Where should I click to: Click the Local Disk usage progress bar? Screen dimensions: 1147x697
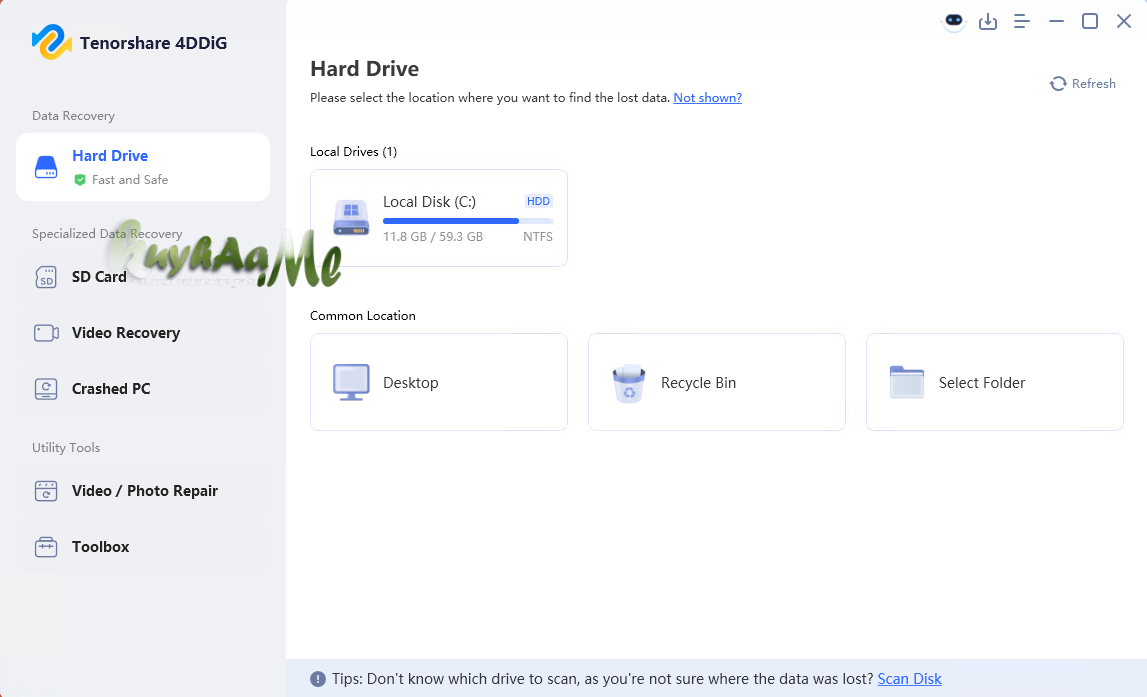point(468,221)
